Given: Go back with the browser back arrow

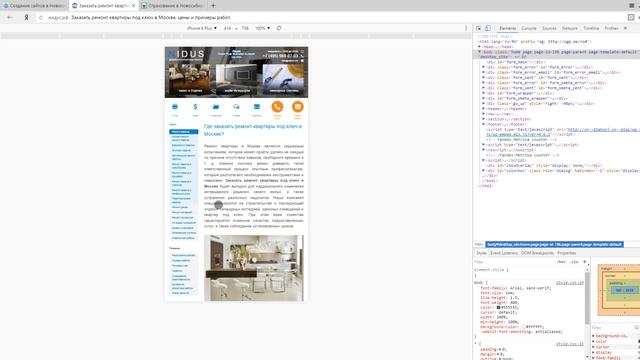Looking at the screenshot, I should pos(10,18).
